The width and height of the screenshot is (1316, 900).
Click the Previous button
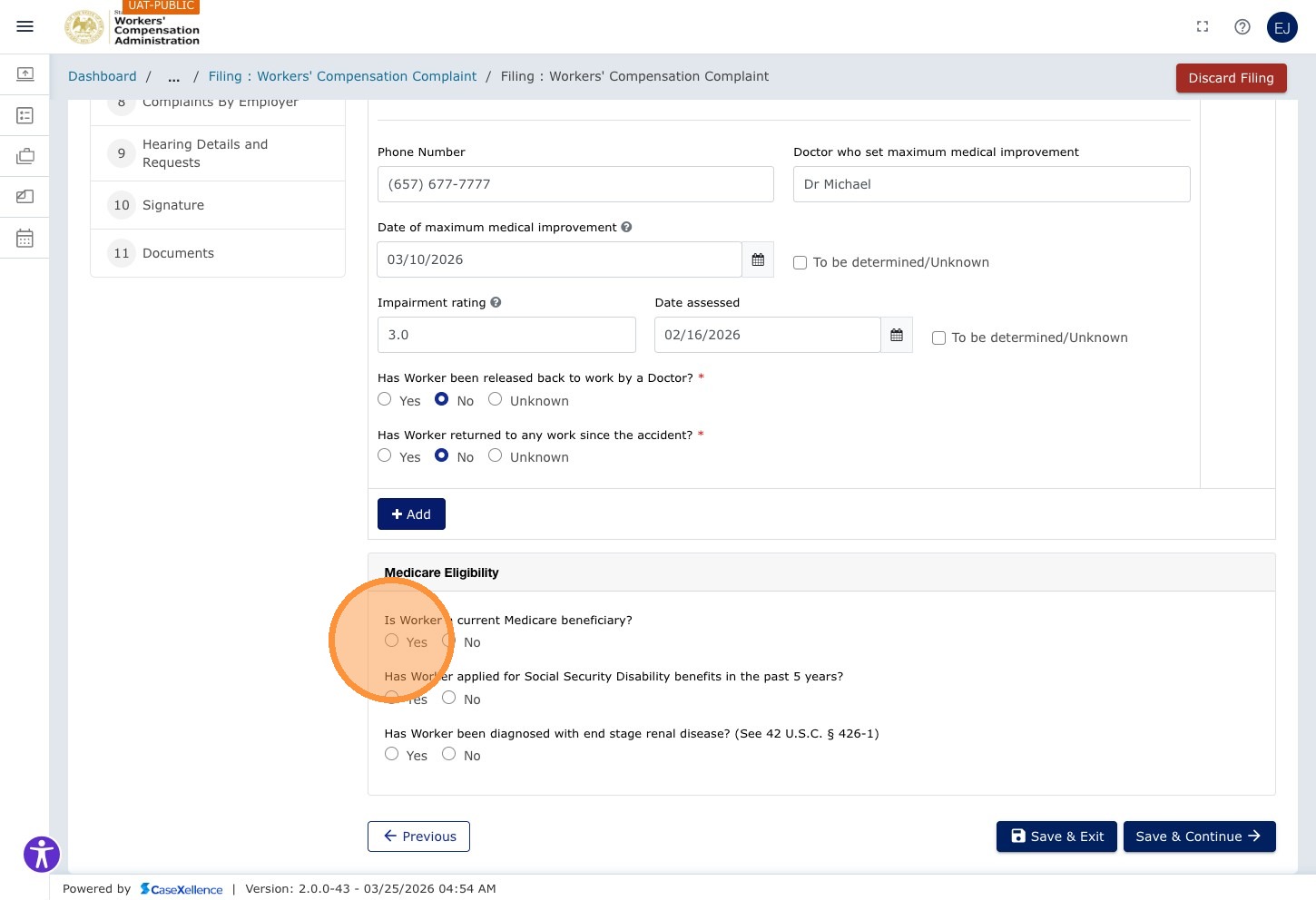pos(418,836)
